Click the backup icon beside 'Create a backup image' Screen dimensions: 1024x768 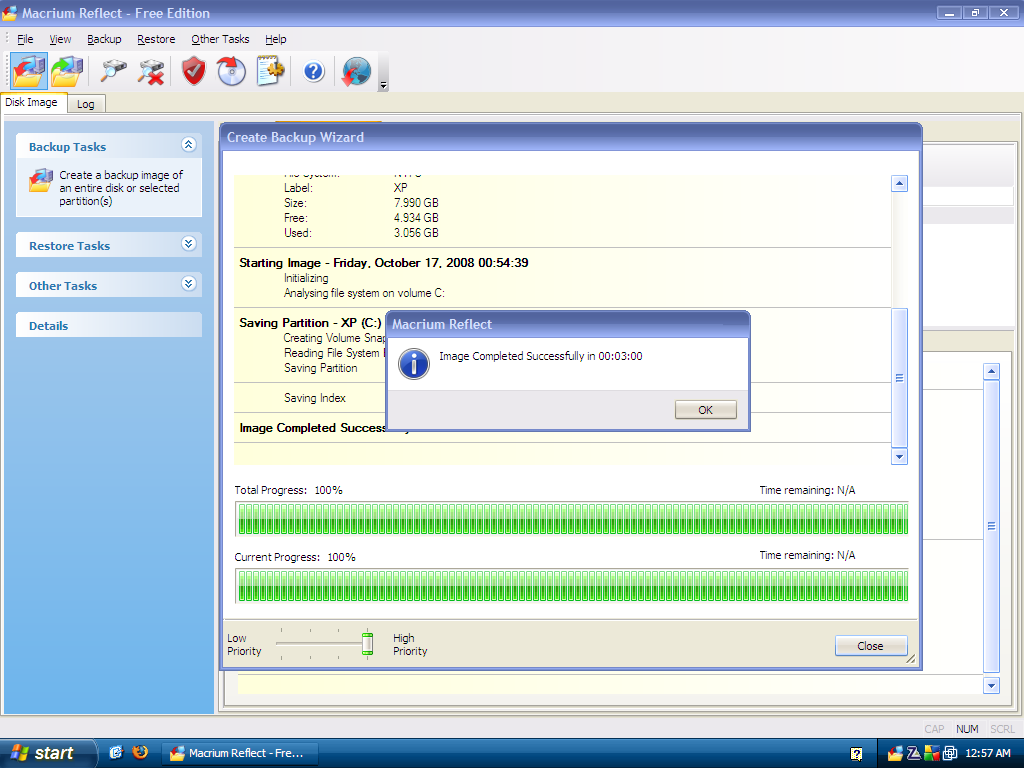[40, 181]
